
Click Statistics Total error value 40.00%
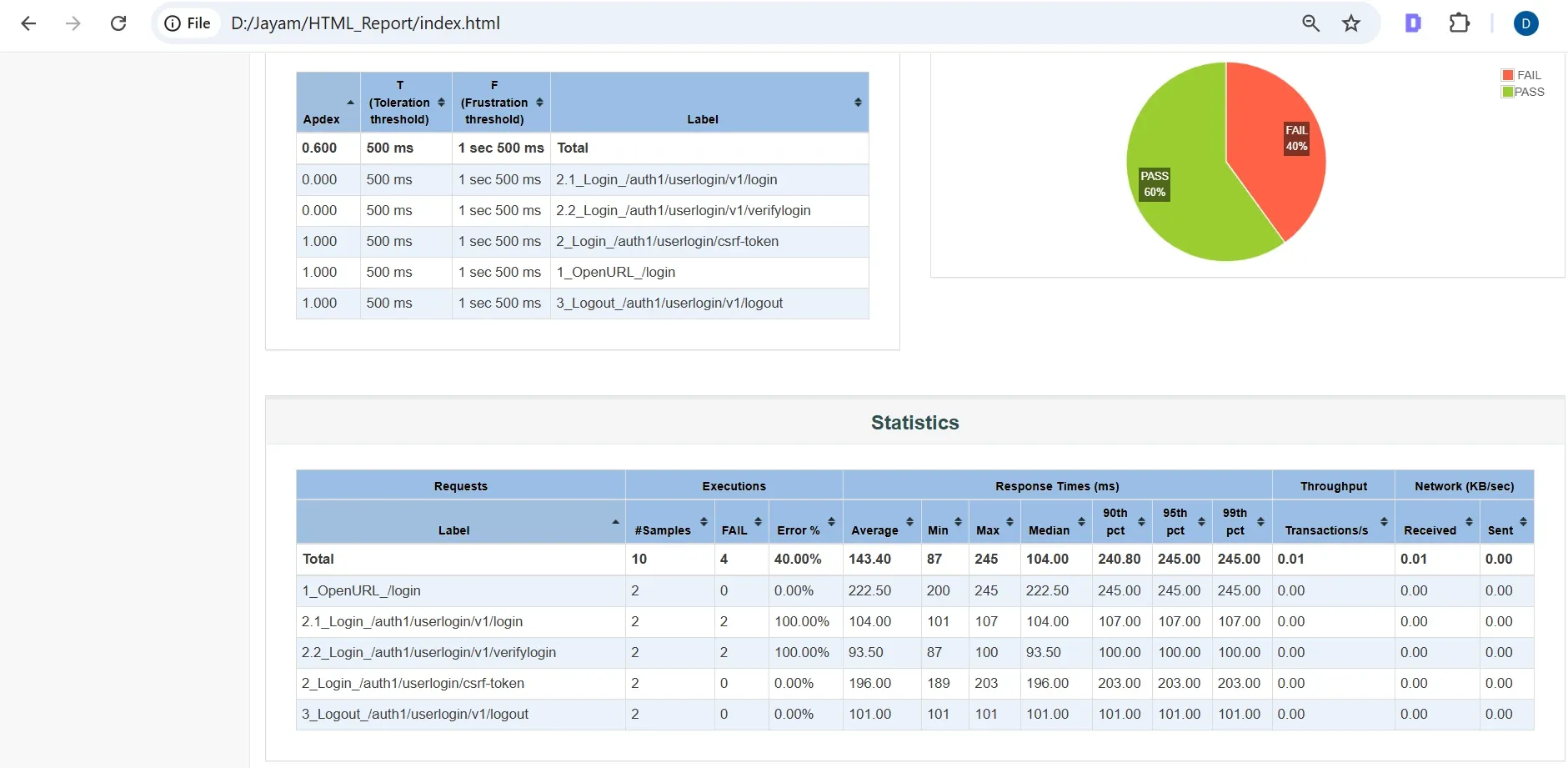[798, 559]
